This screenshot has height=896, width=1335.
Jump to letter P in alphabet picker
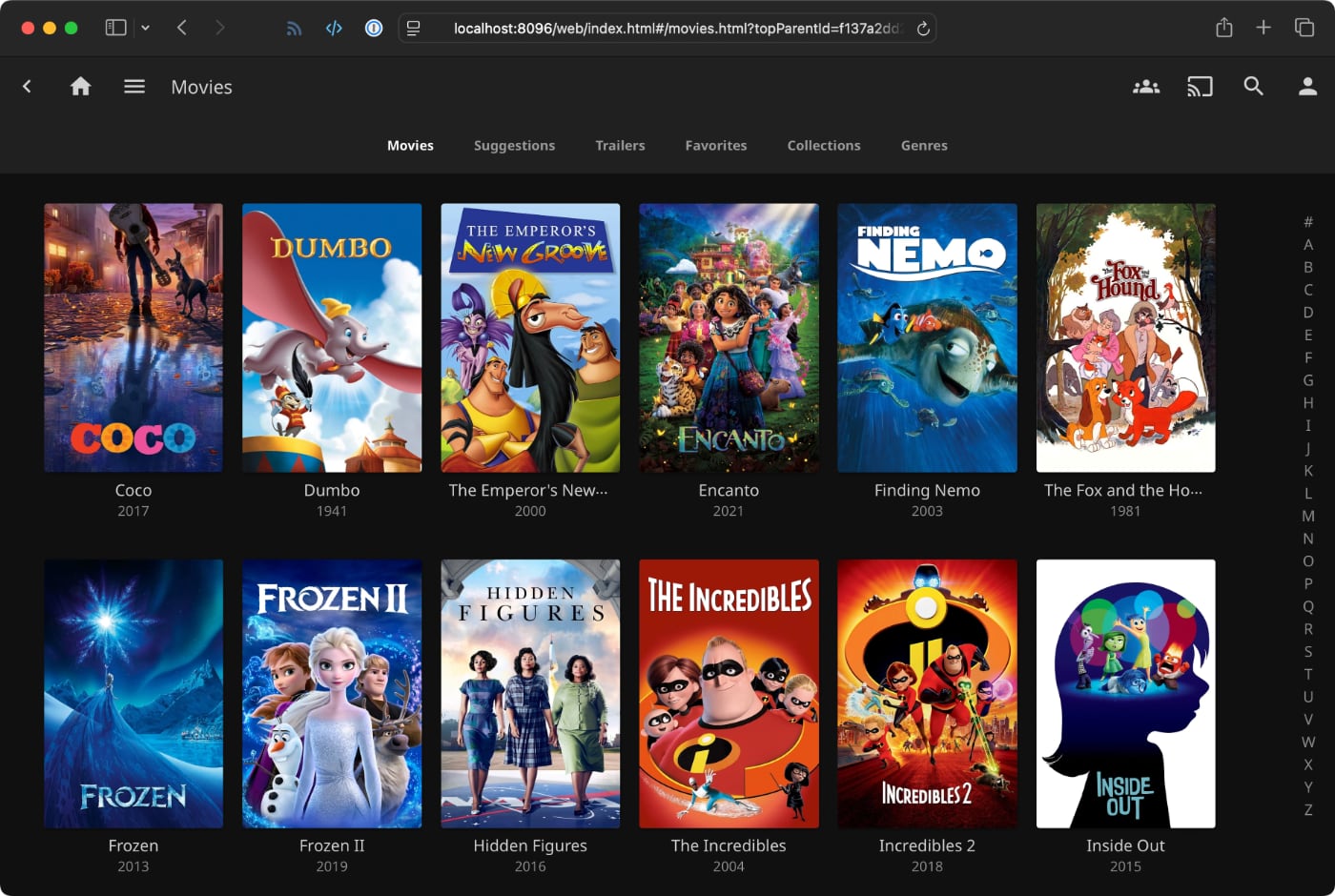click(x=1308, y=583)
